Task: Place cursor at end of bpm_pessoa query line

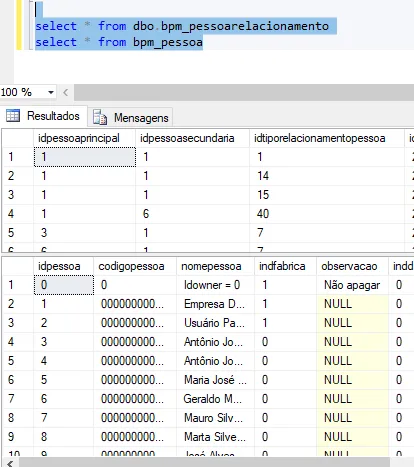Action: (203, 42)
